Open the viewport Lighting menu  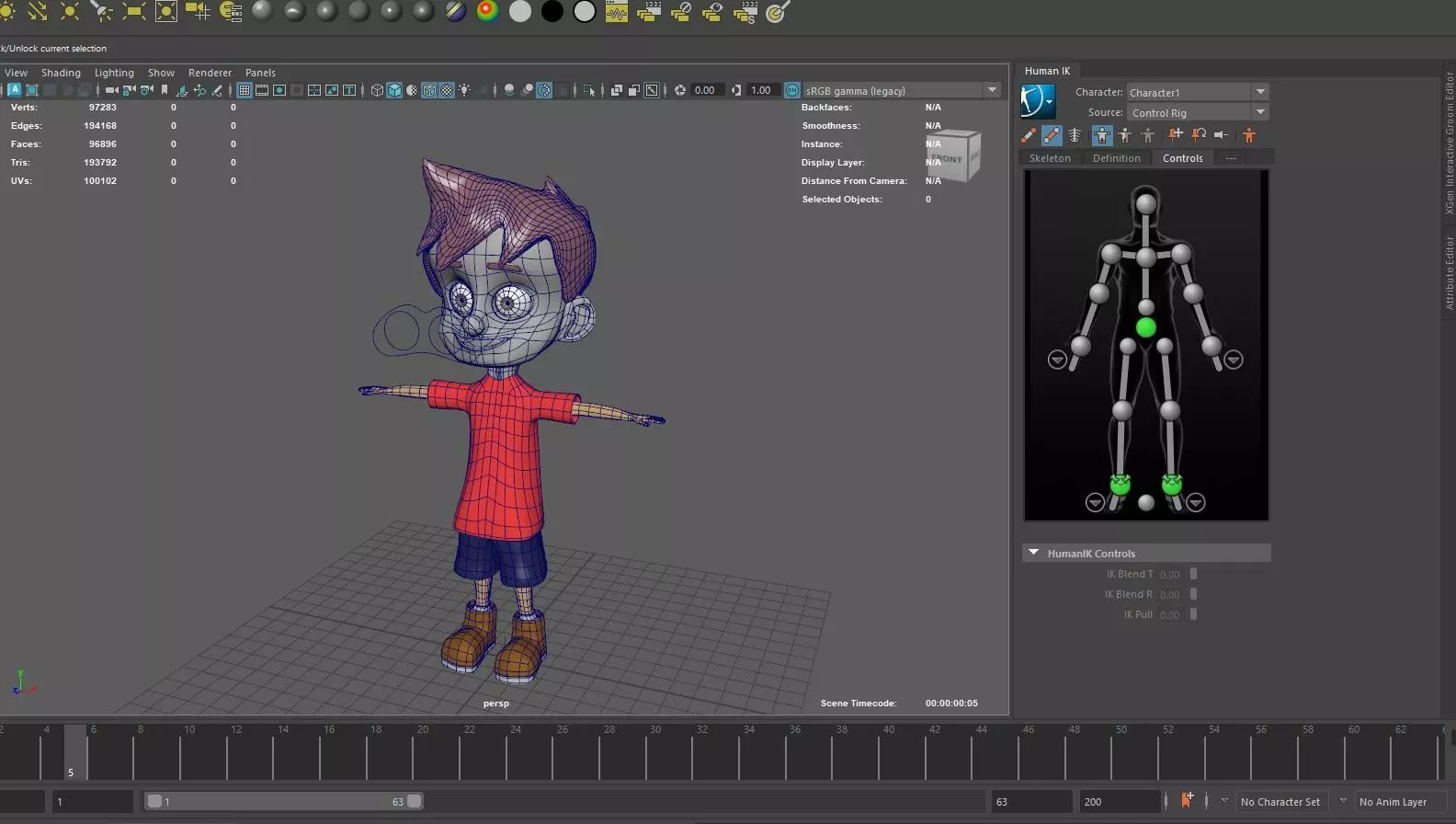coord(114,73)
